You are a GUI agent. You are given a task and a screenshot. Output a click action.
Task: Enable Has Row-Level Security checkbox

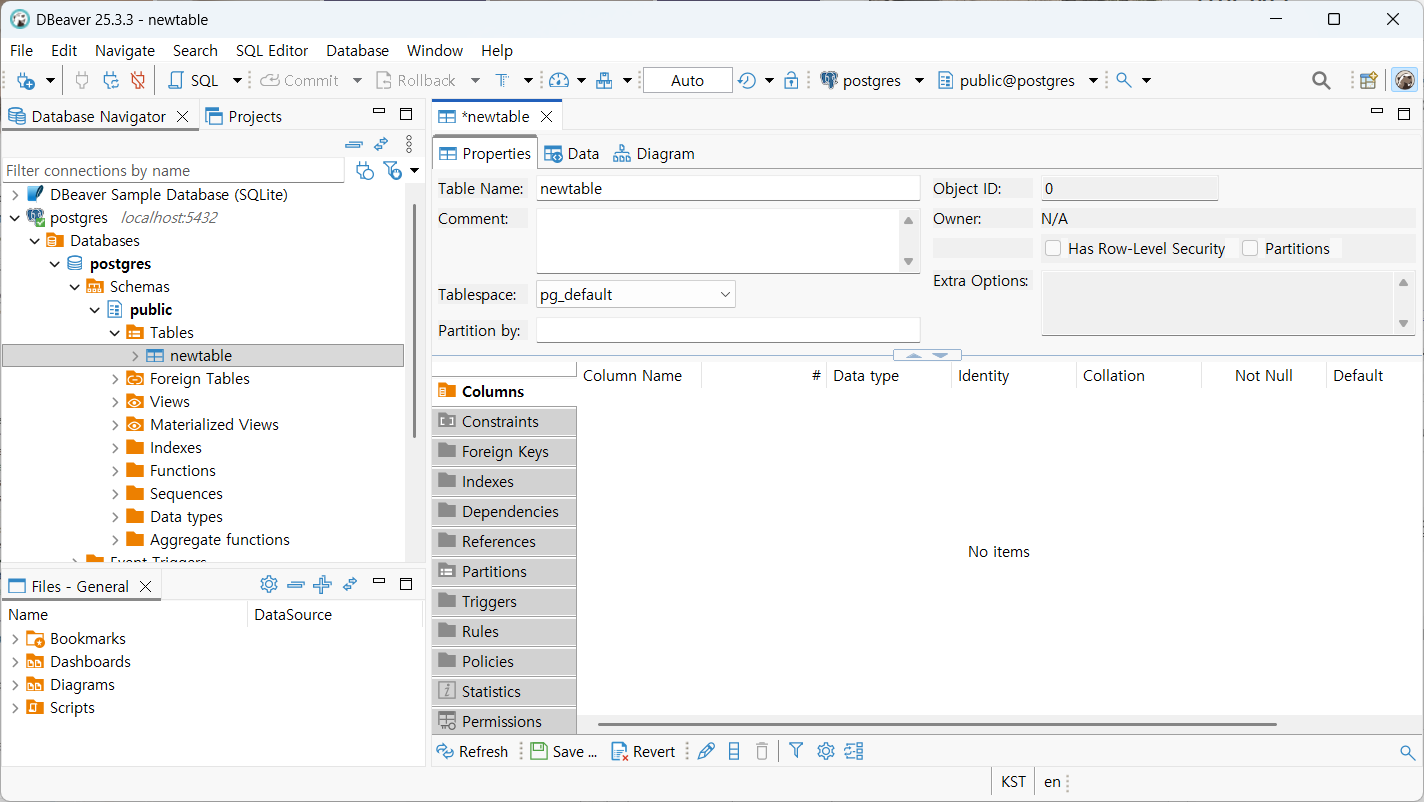tap(1053, 248)
